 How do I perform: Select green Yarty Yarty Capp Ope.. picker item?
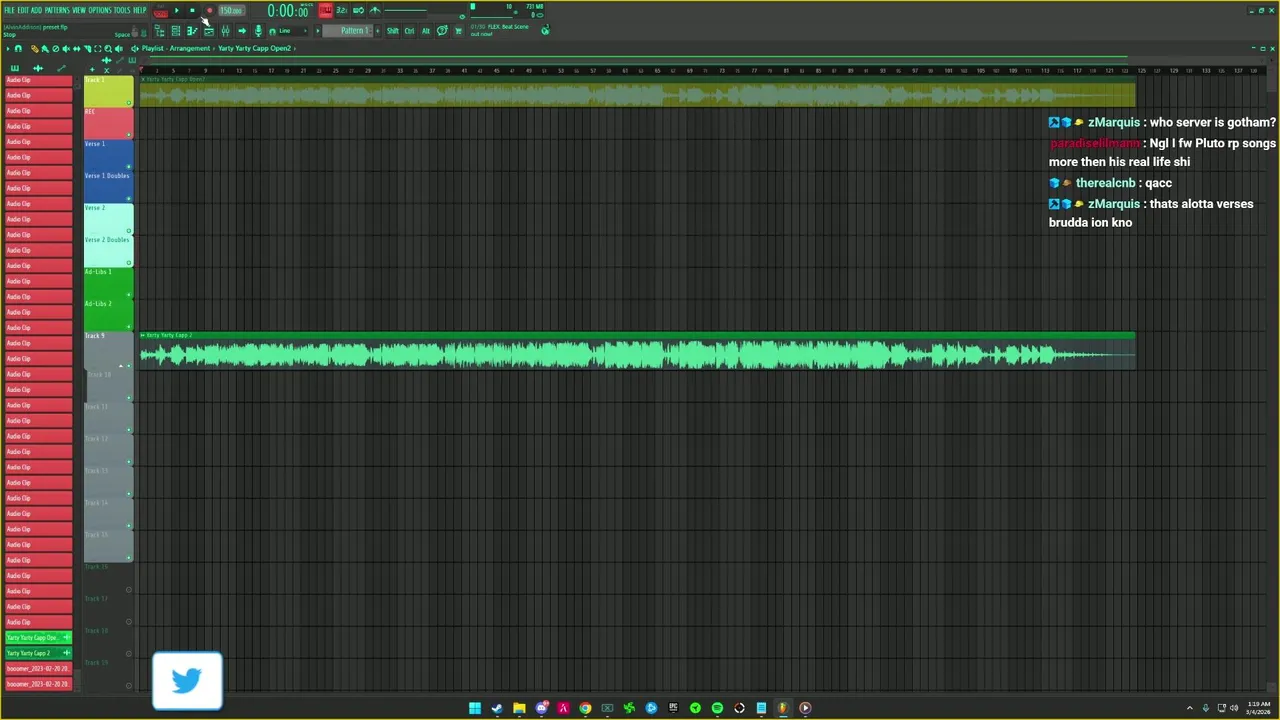(38, 637)
